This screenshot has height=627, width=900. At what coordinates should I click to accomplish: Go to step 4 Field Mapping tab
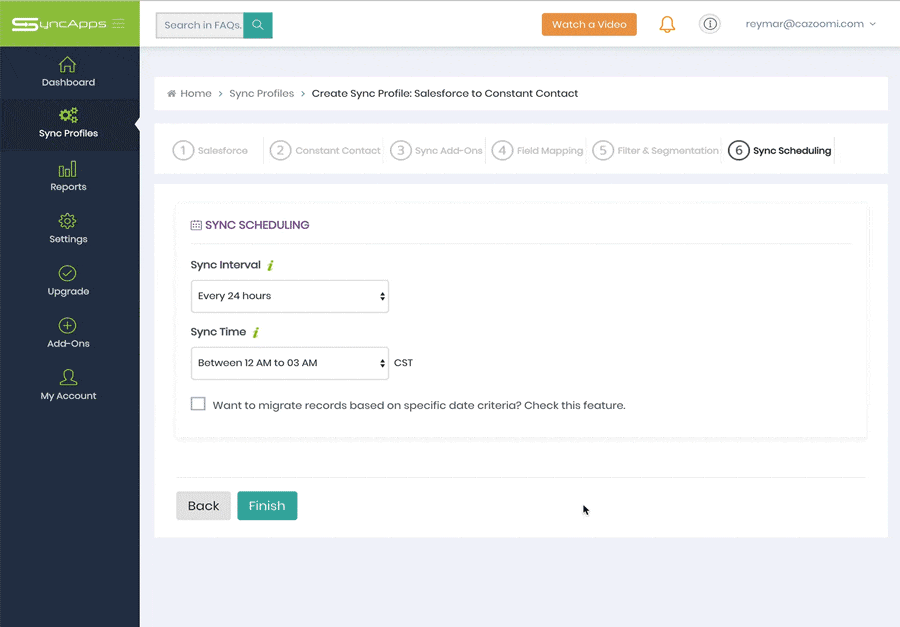click(x=537, y=150)
